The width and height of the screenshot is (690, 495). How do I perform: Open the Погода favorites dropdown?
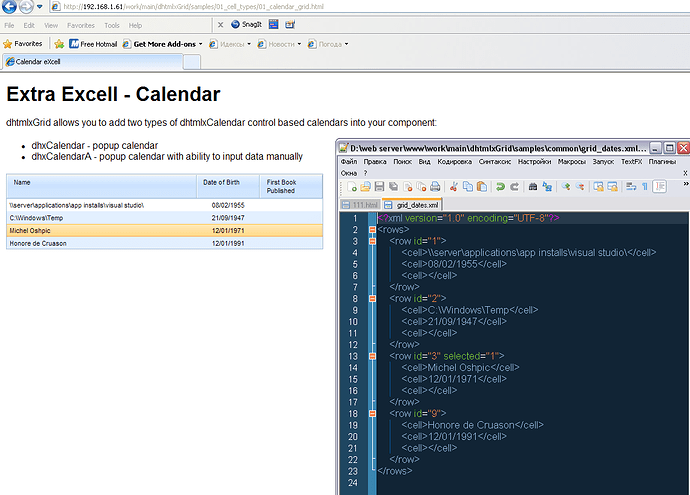(x=329, y=44)
